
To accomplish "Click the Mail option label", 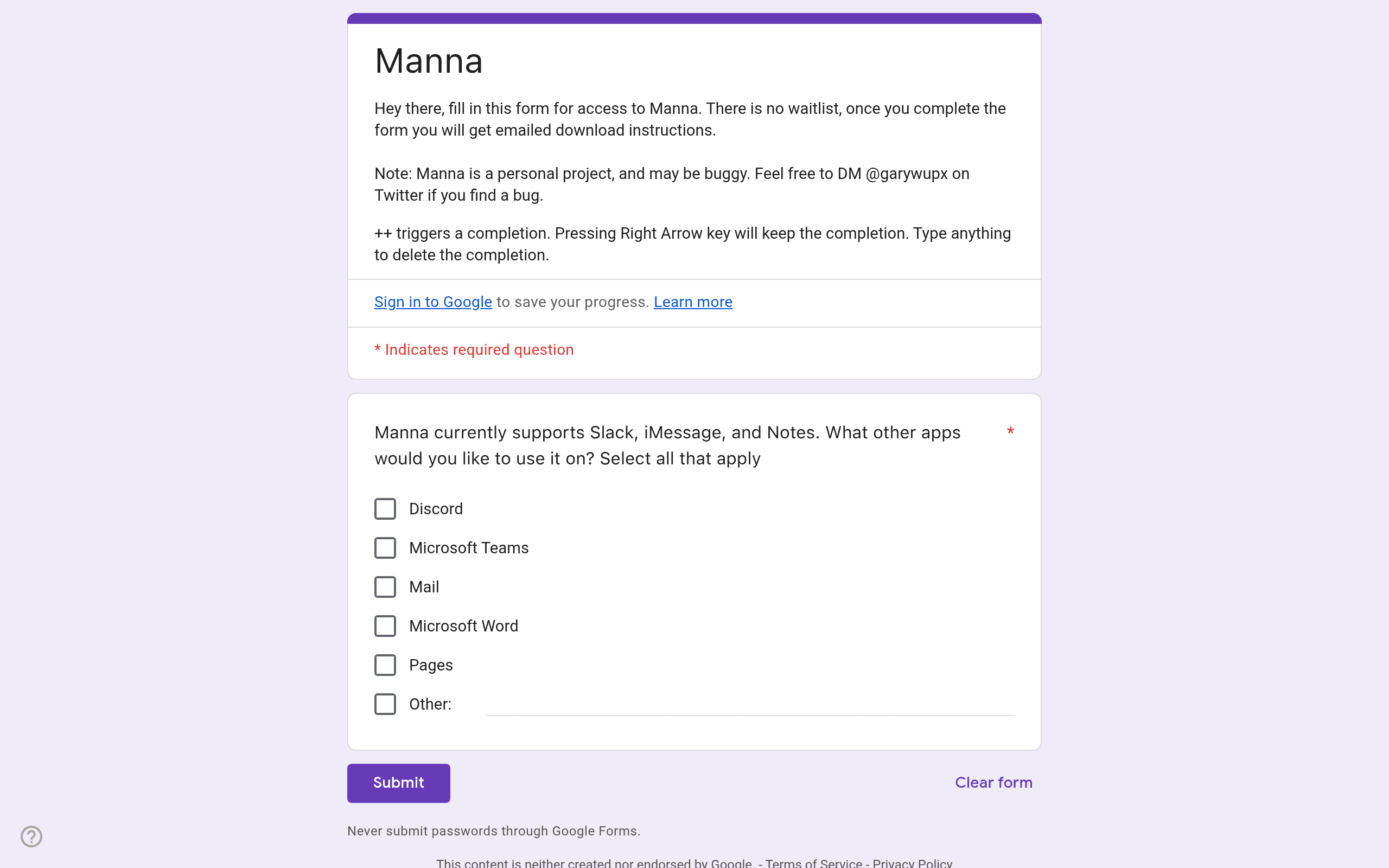I will pyautogui.click(x=424, y=586).
